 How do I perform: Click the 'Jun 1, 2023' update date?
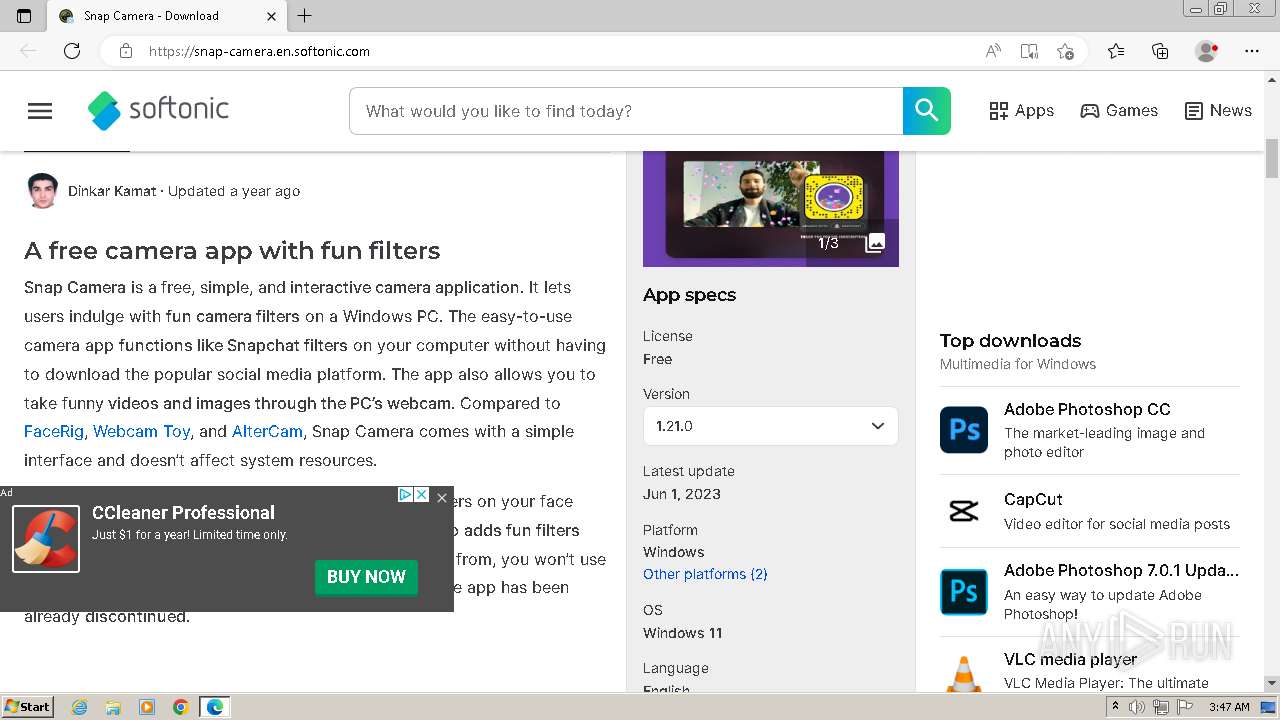682,494
